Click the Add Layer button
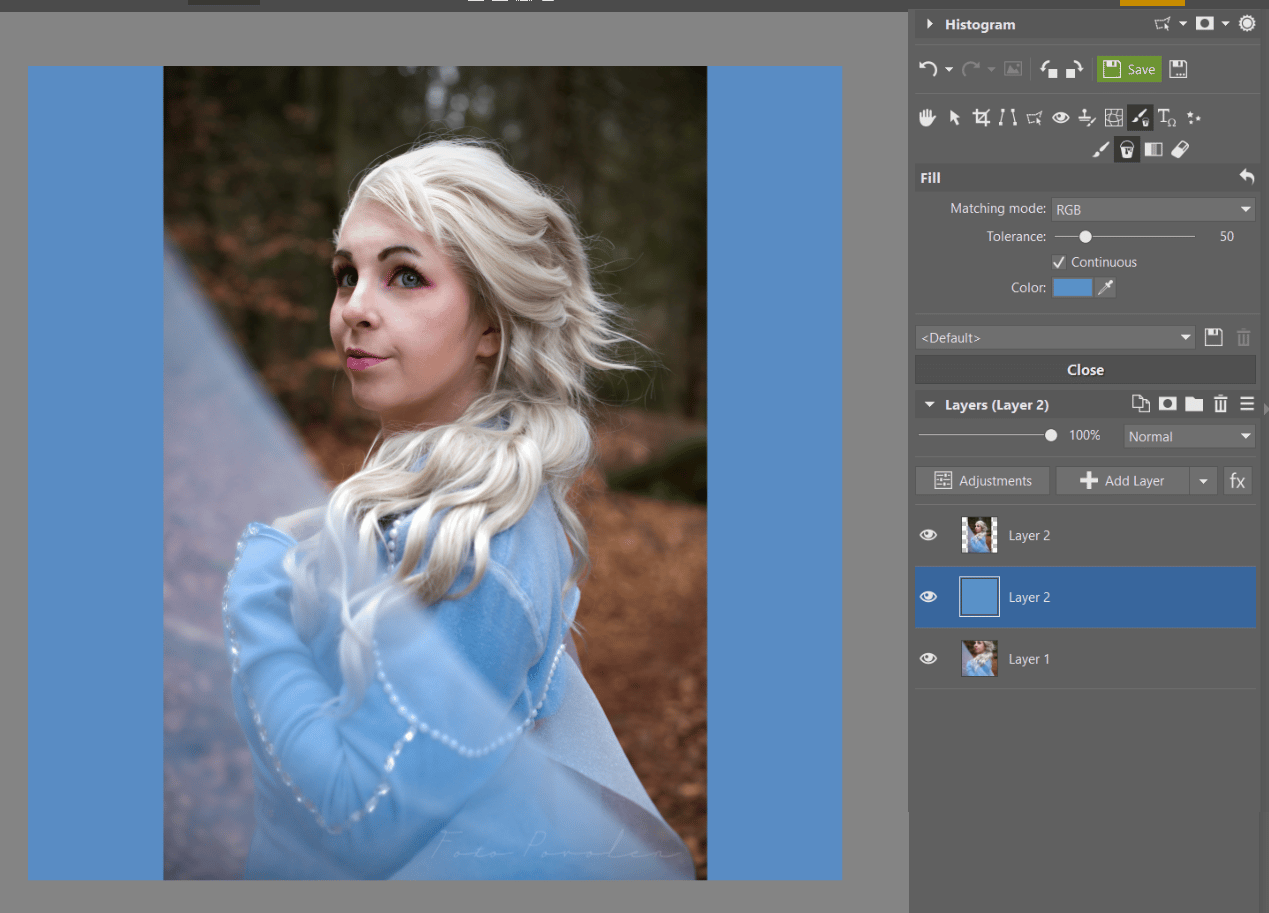Viewport: 1269px width, 913px height. [x=1123, y=481]
